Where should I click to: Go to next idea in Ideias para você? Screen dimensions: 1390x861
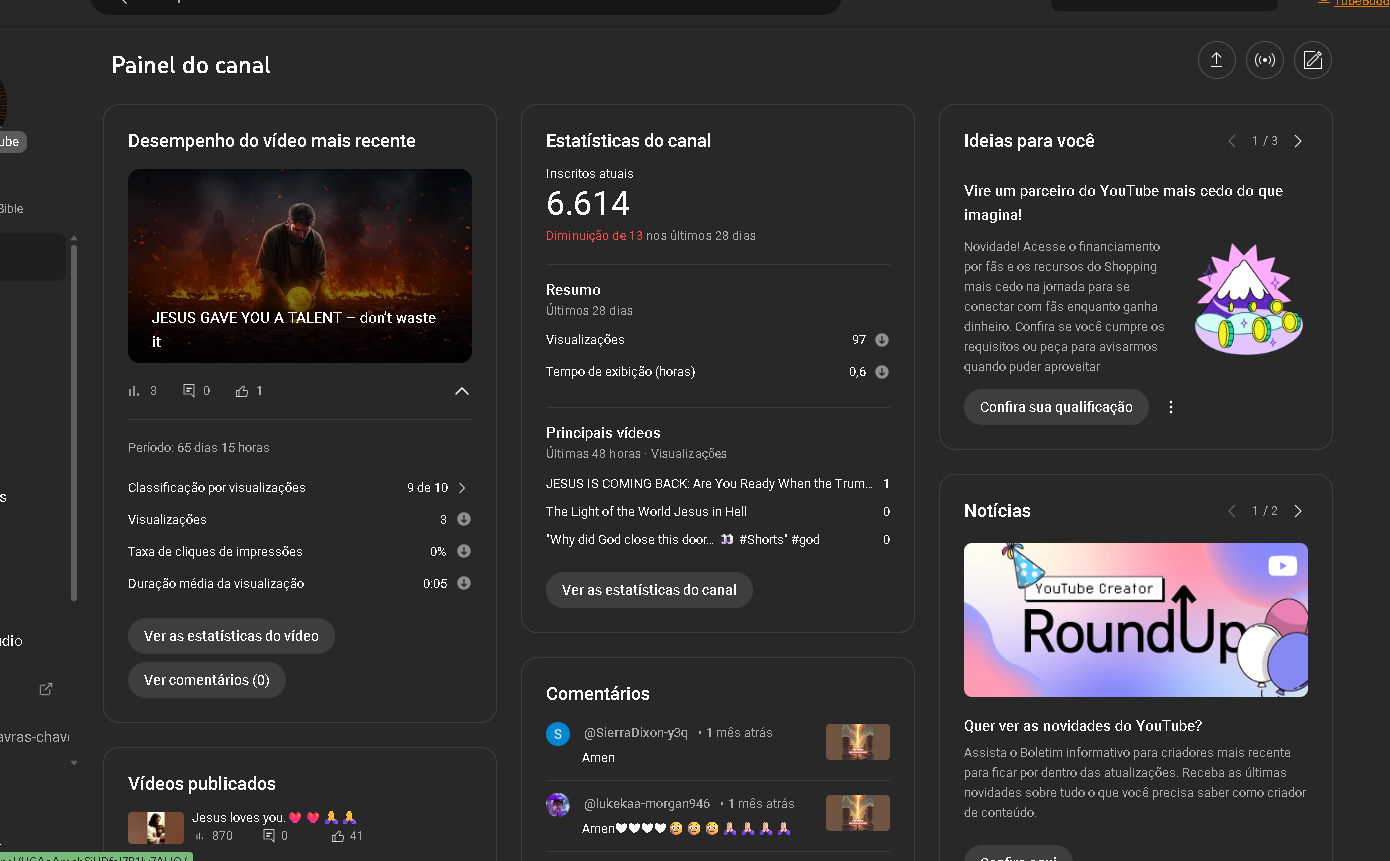1298,141
